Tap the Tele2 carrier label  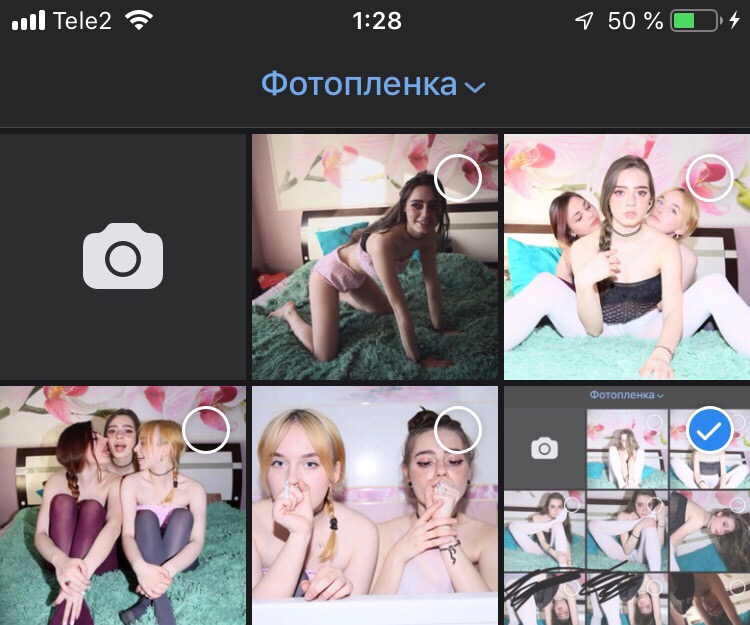tap(82, 21)
